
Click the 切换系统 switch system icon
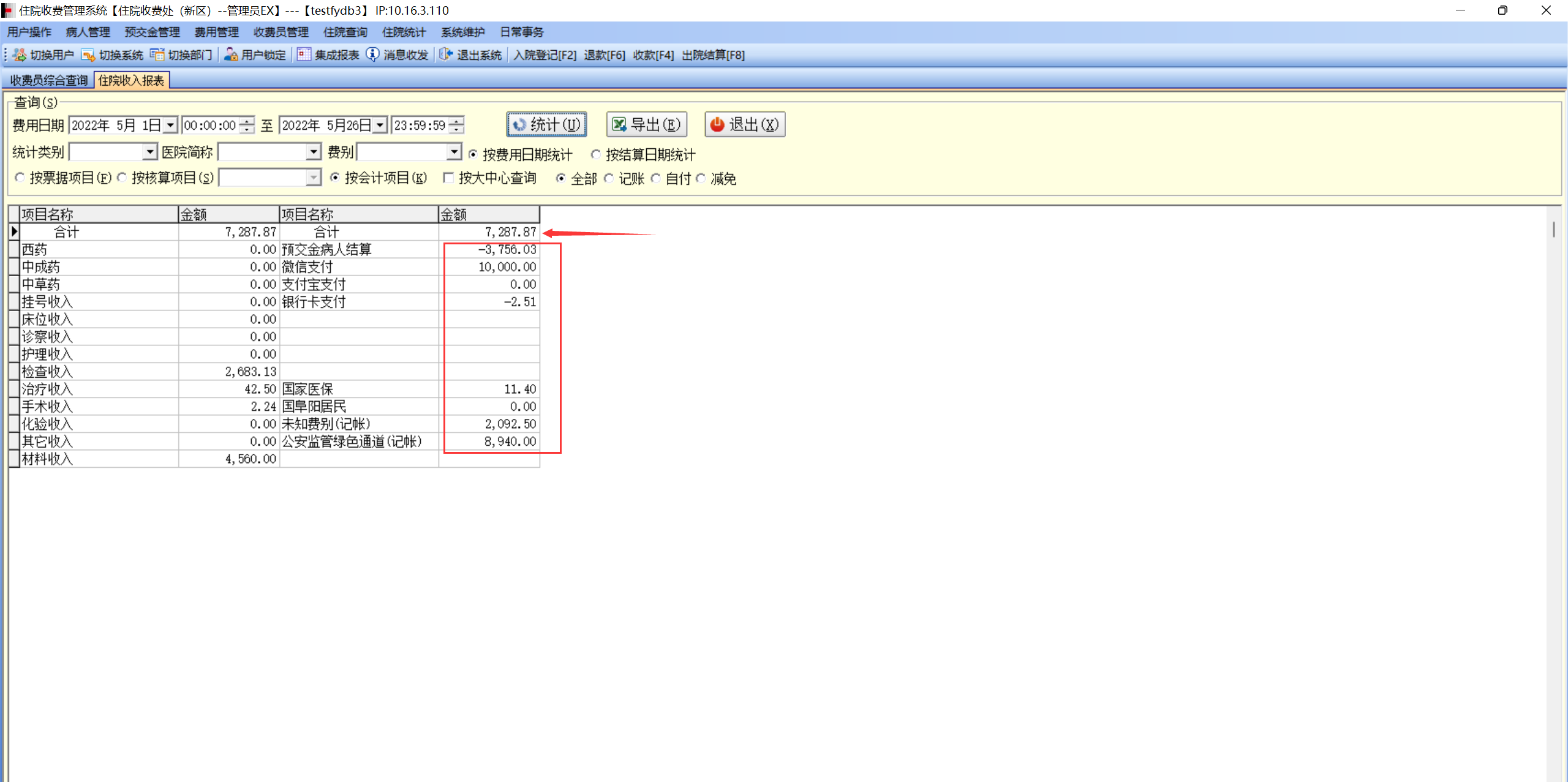tap(88, 55)
